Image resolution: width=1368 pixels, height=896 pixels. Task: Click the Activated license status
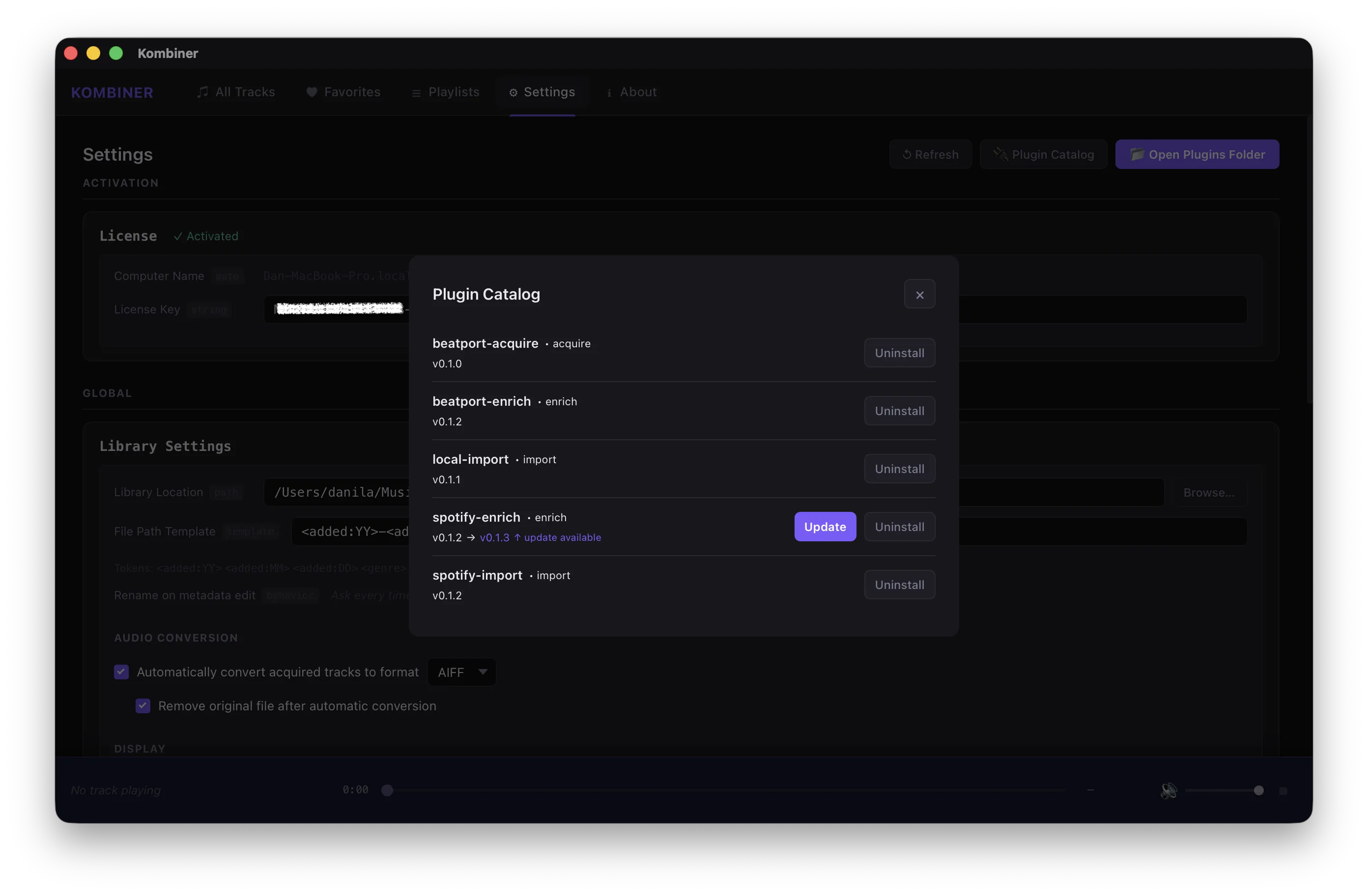(206, 236)
